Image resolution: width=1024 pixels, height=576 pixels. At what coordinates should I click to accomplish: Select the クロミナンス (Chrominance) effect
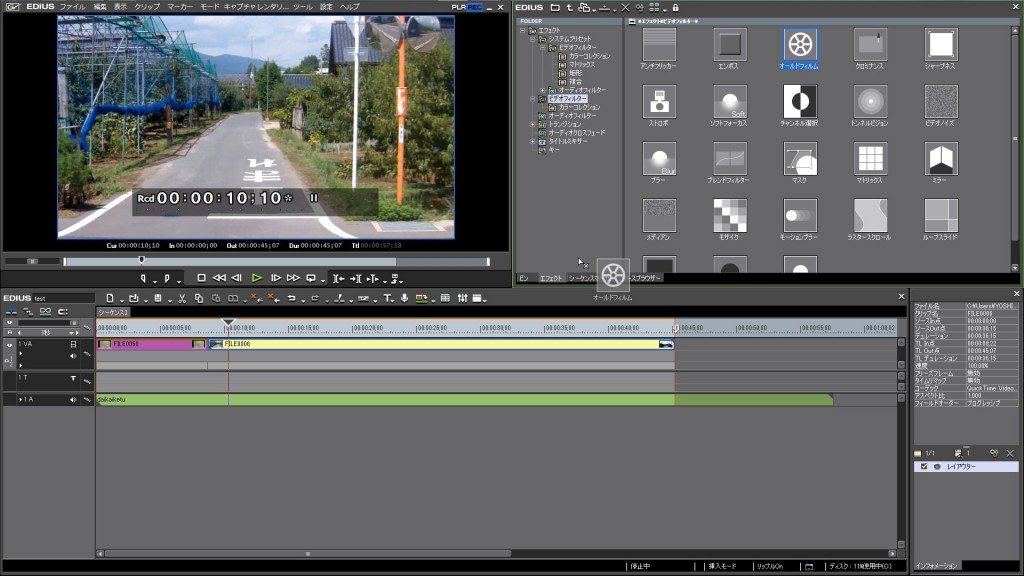(870, 45)
